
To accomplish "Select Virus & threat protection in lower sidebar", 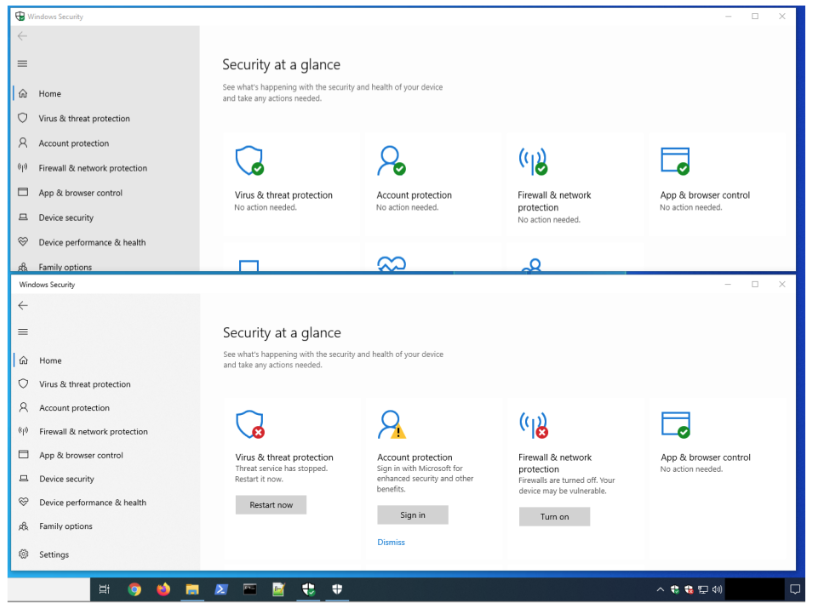I will [106, 384].
